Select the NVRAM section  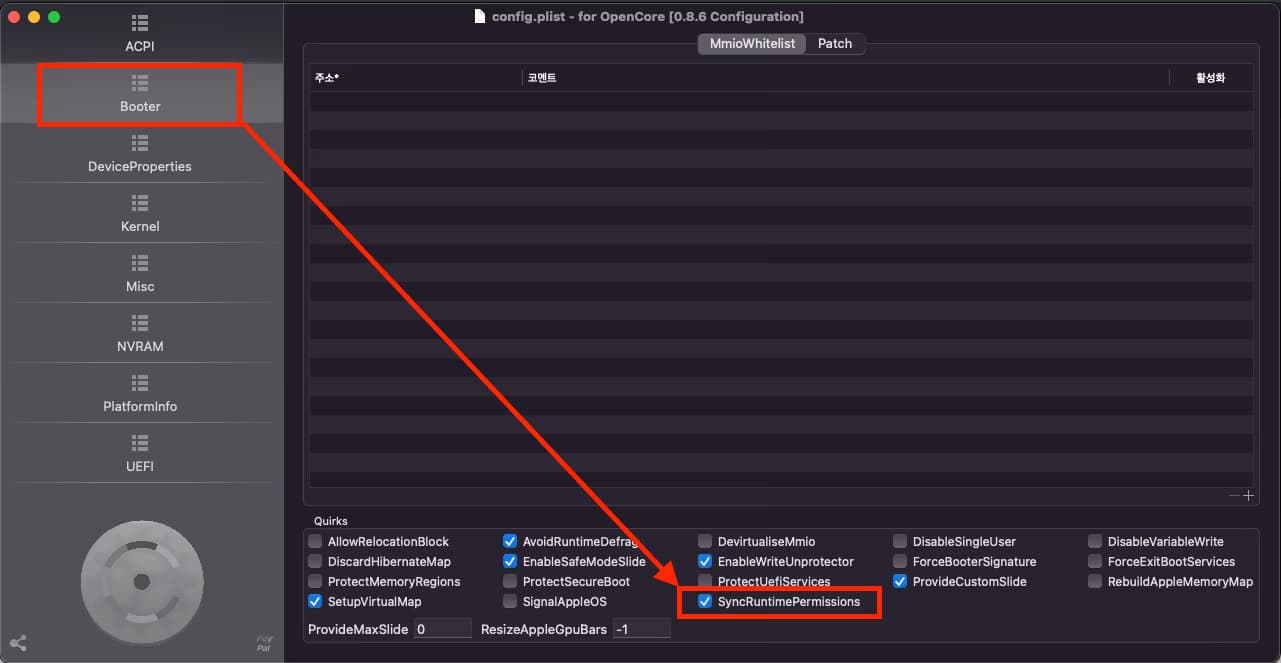(140, 335)
